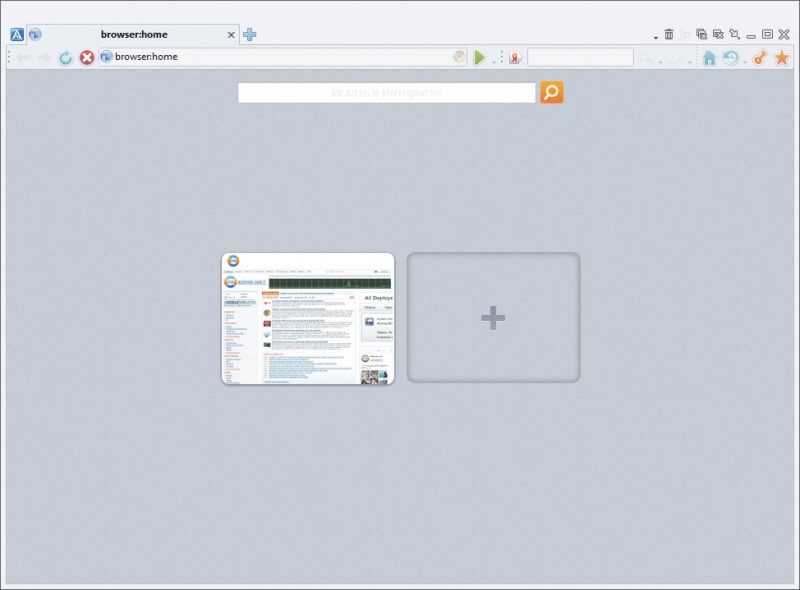Click the green Go arrow button
This screenshot has height=590, width=800.
pos(479,58)
